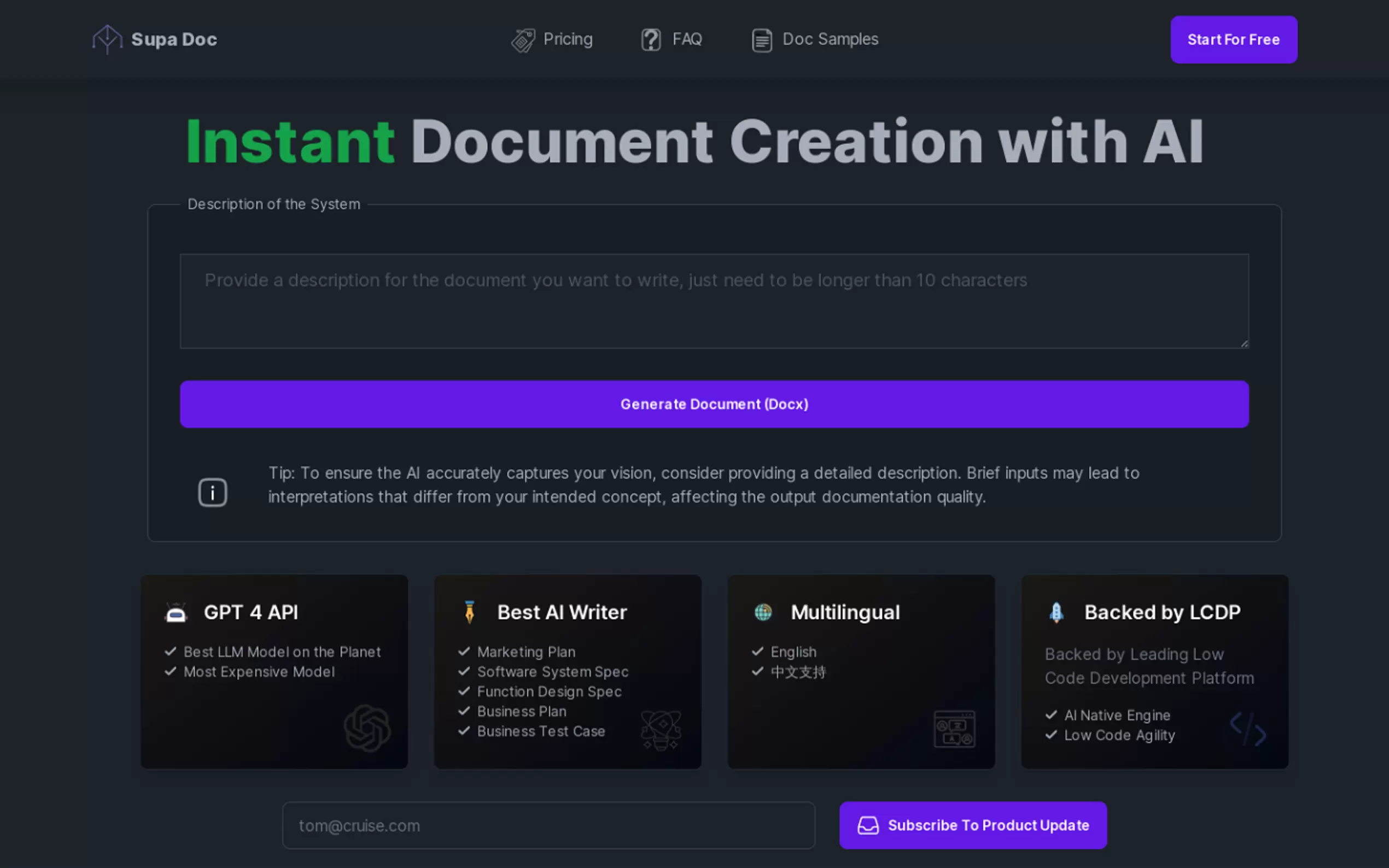Click the GPT 4 API robot icon

point(176,613)
